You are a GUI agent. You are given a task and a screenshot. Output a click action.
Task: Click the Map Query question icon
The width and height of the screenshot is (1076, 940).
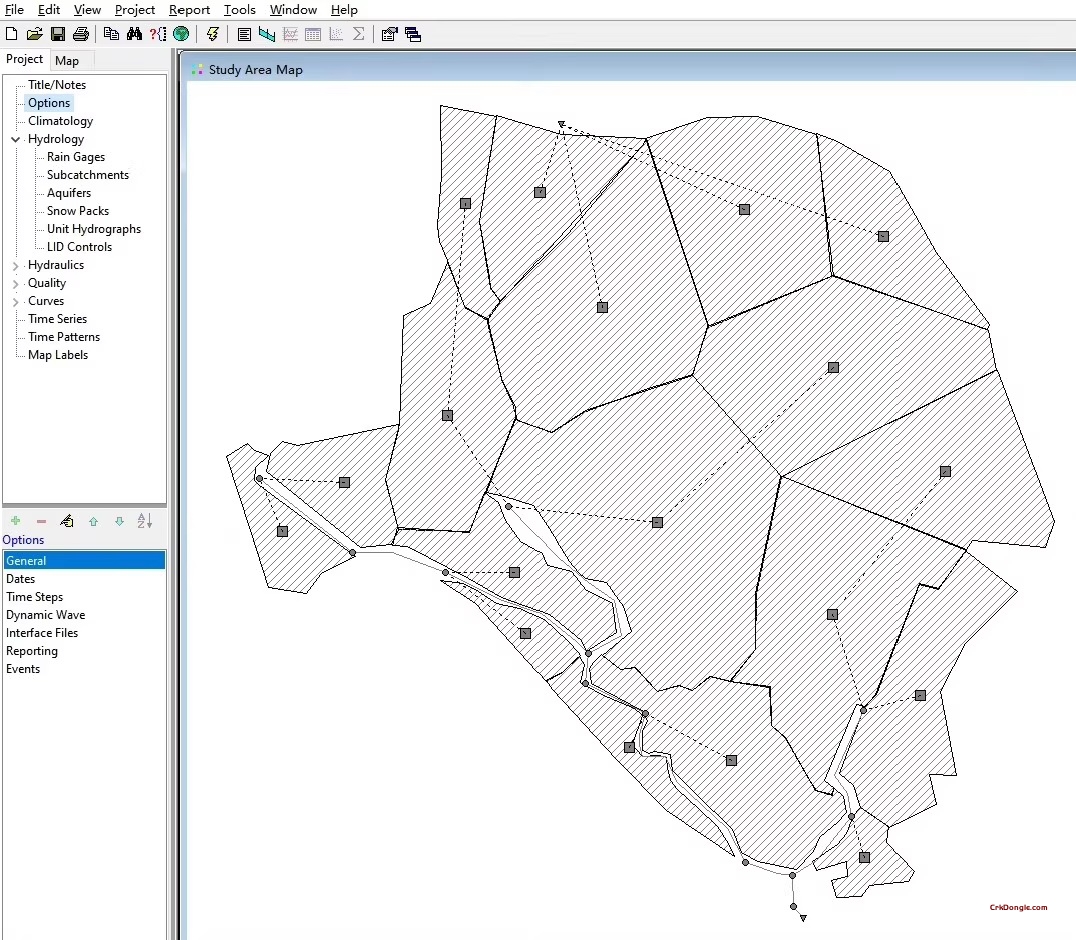pos(158,34)
